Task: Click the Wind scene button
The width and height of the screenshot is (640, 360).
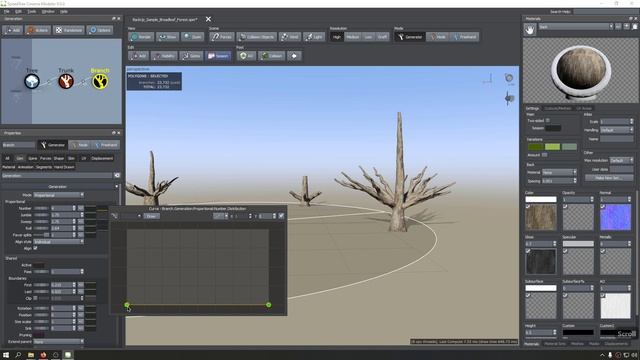Action: tap(289, 37)
